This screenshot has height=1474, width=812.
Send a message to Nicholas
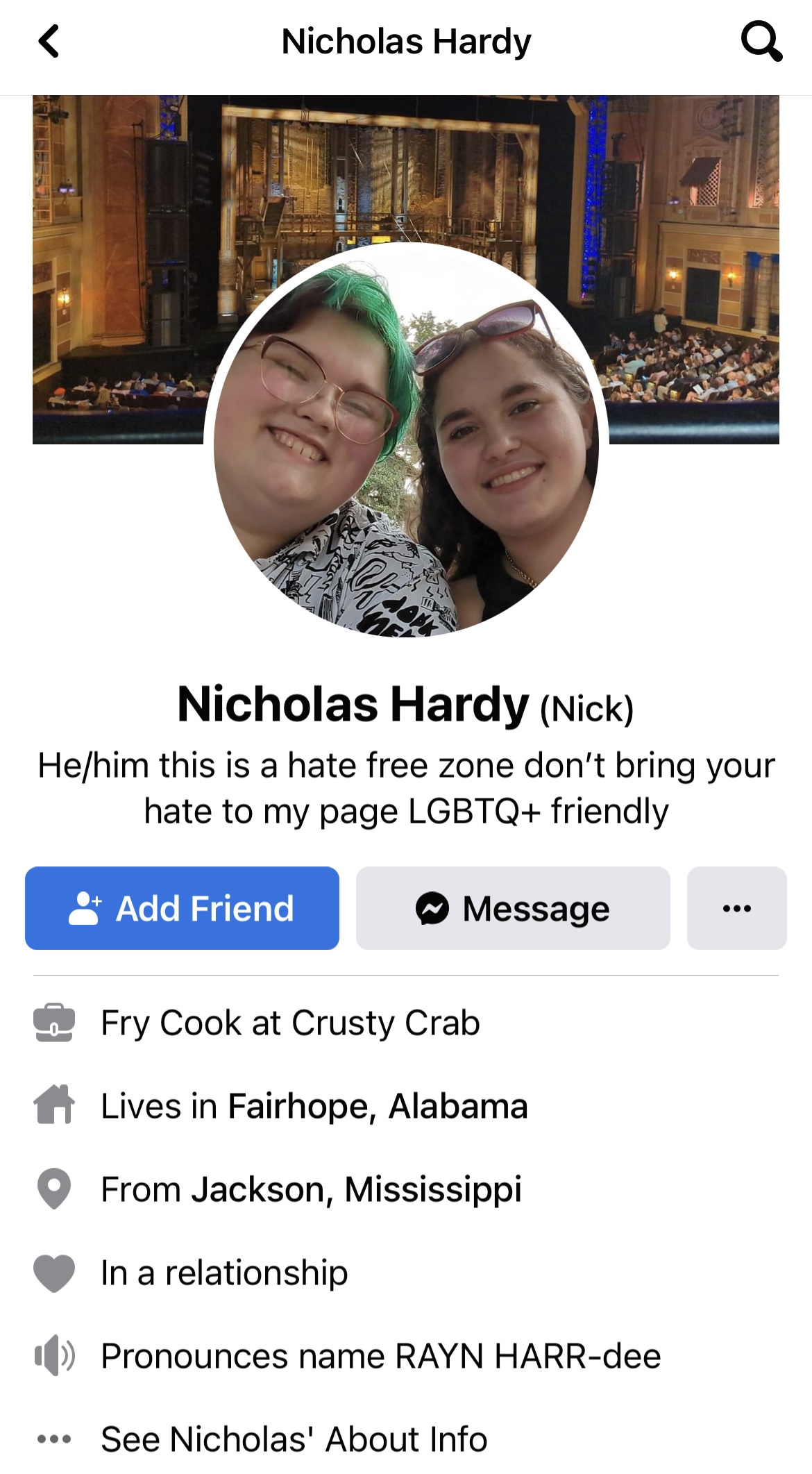click(x=513, y=908)
